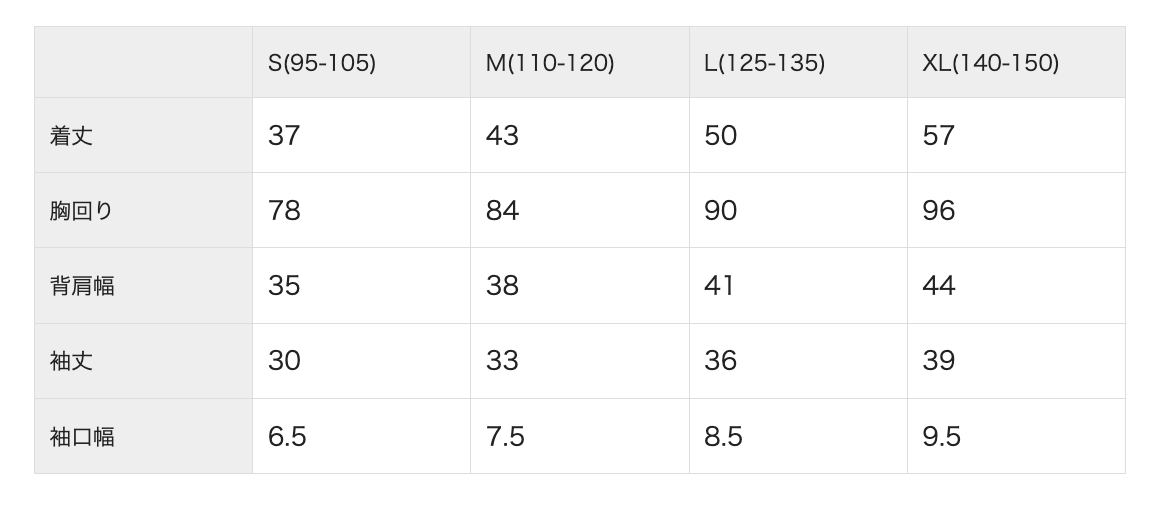The height and width of the screenshot is (510, 1170).
Task: Select the cell with value 50
Action: point(720,136)
